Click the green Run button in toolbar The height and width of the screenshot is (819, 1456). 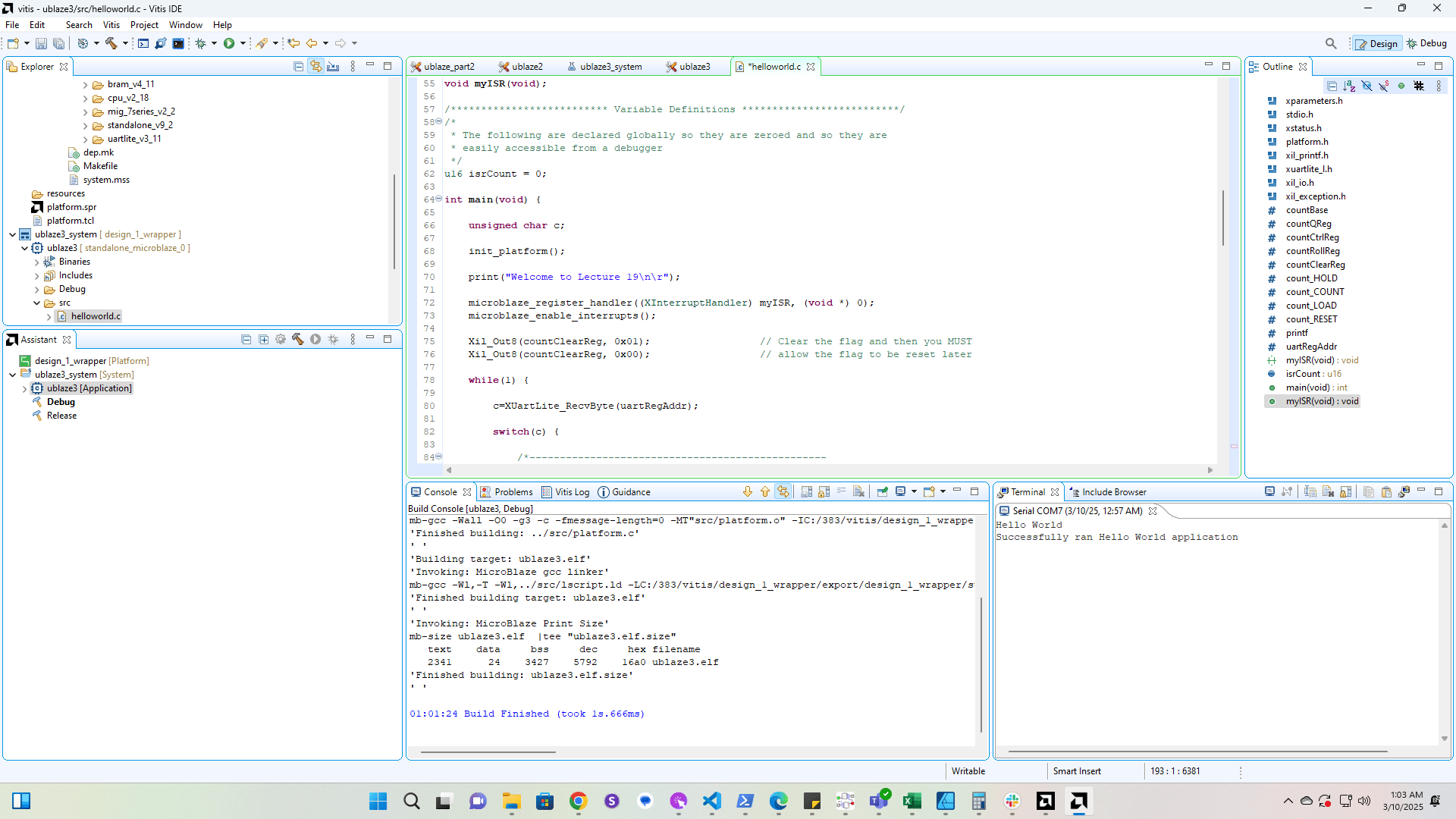click(x=229, y=43)
